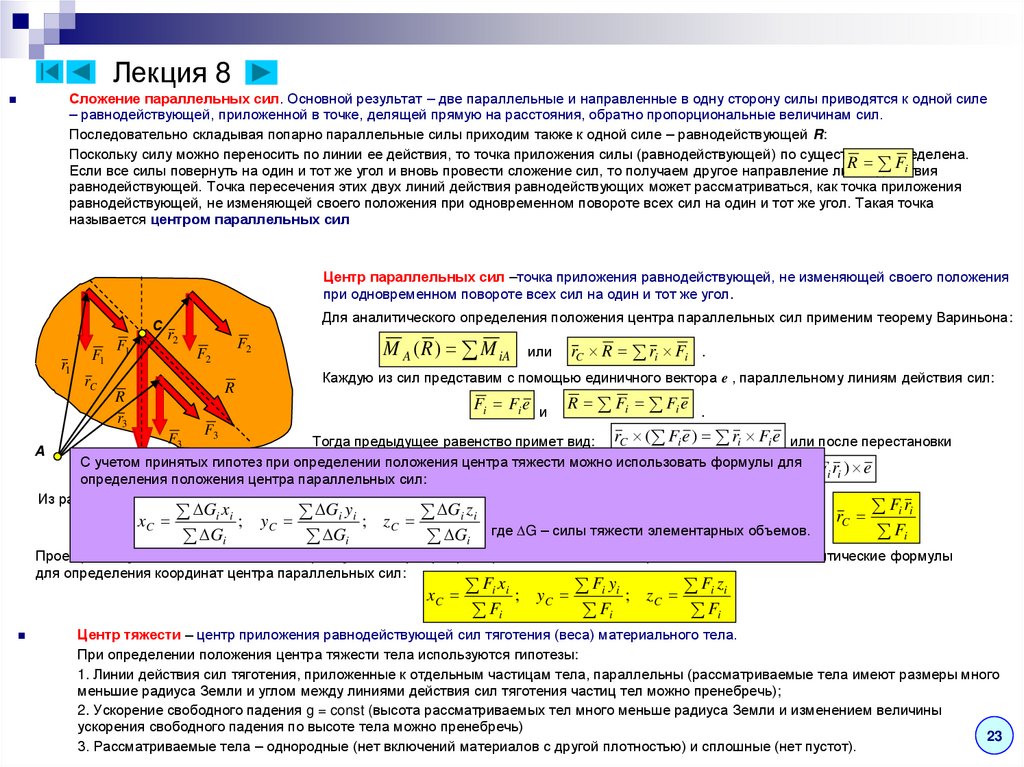
Task: Click line 'При определении положения центра тяжести тела'
Action: tap(327, 655)
